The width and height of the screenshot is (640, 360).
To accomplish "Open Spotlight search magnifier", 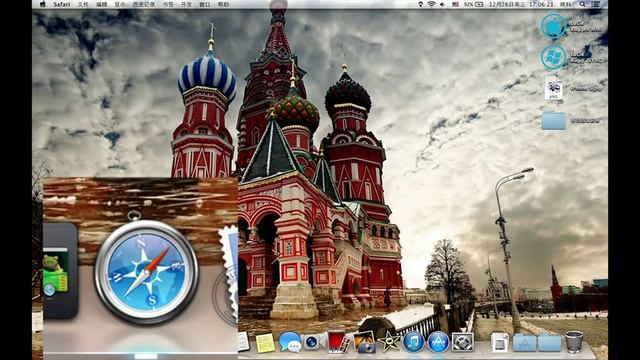I will click(582, 4).
